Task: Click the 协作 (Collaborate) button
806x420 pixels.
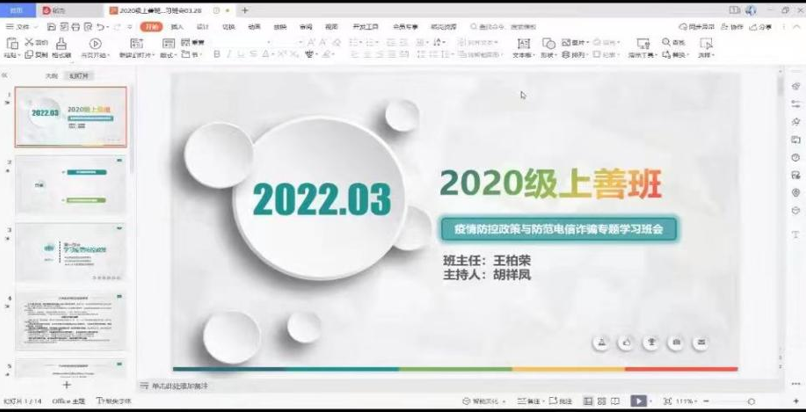Action: pos(732,27)
